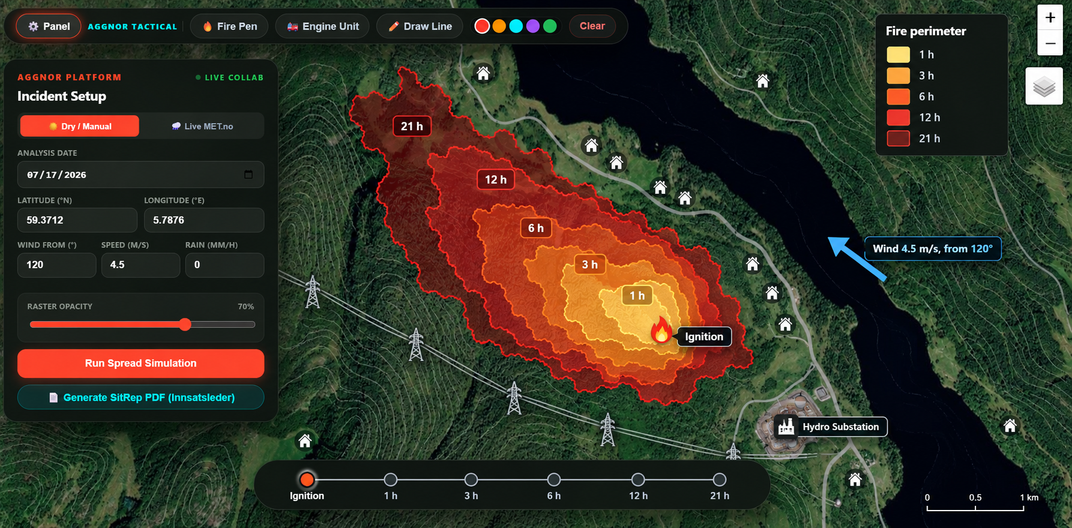Edit the Latitude field 59.3712
Image resolution: width=1072 pixels, height=528 pixels.
coord(77,220)
